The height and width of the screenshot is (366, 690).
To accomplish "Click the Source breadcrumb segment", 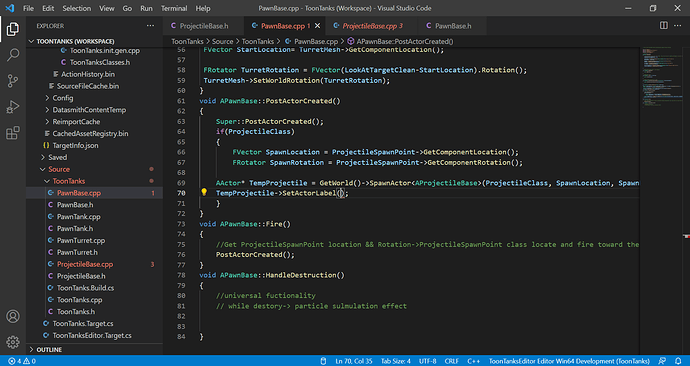I will pos(223,41).
